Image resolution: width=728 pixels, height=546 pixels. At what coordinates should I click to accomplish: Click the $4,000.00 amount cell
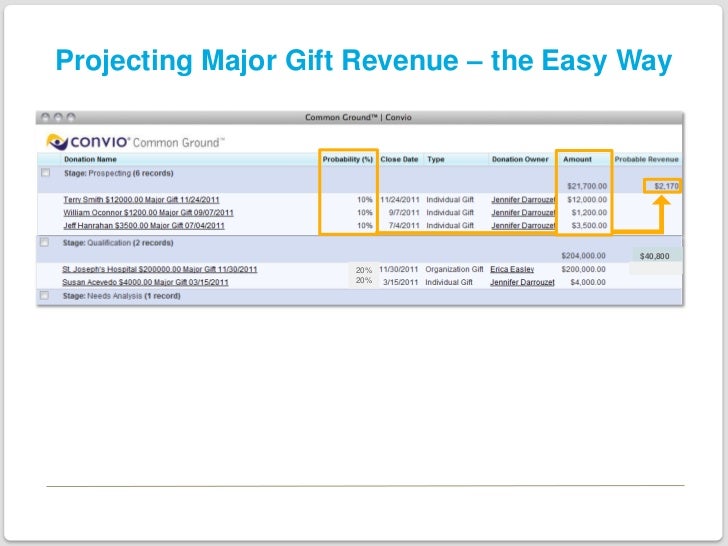[588, 282]
